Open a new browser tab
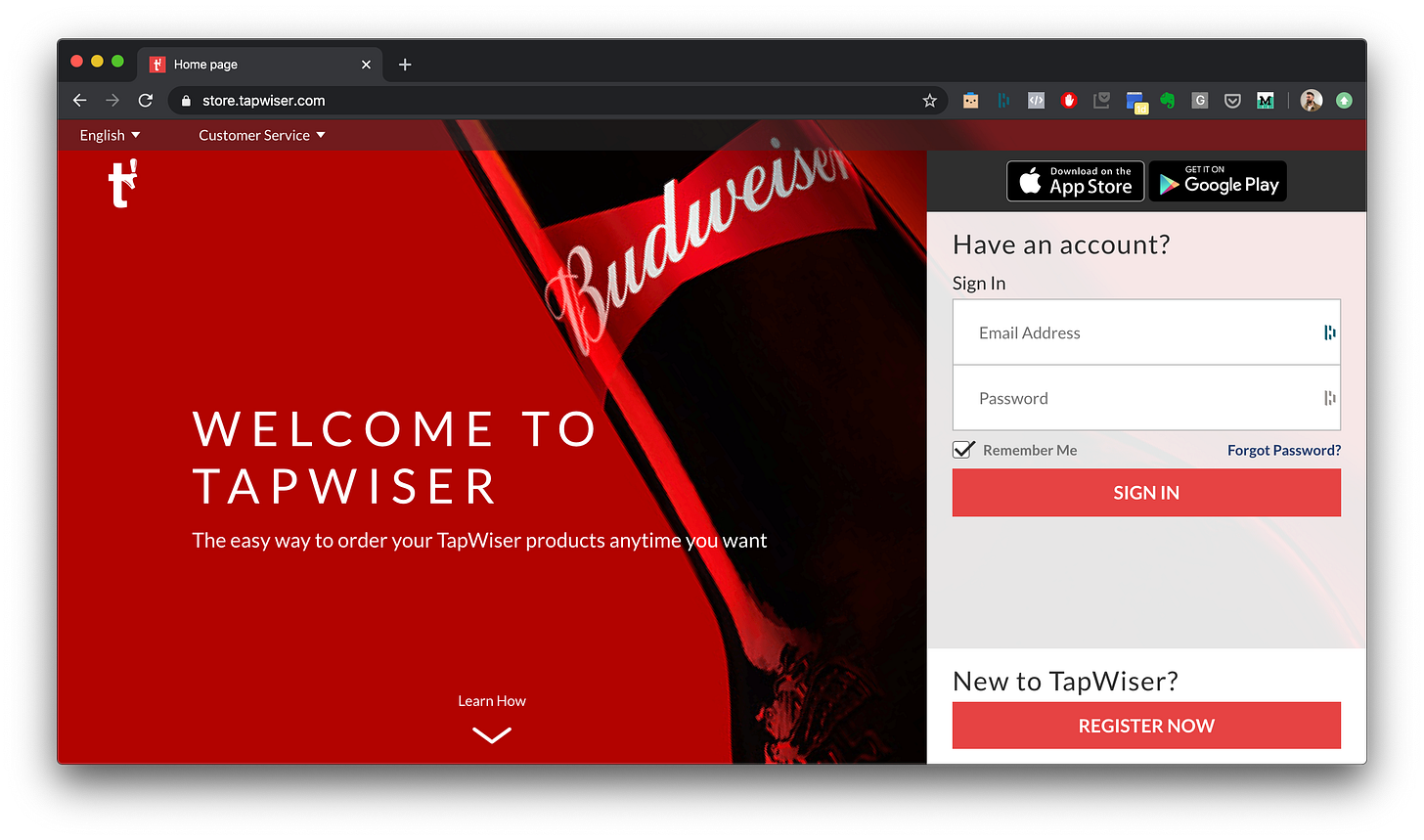Image resolution: width=1424 pixels, height=840 pixels. pos(405,65)
